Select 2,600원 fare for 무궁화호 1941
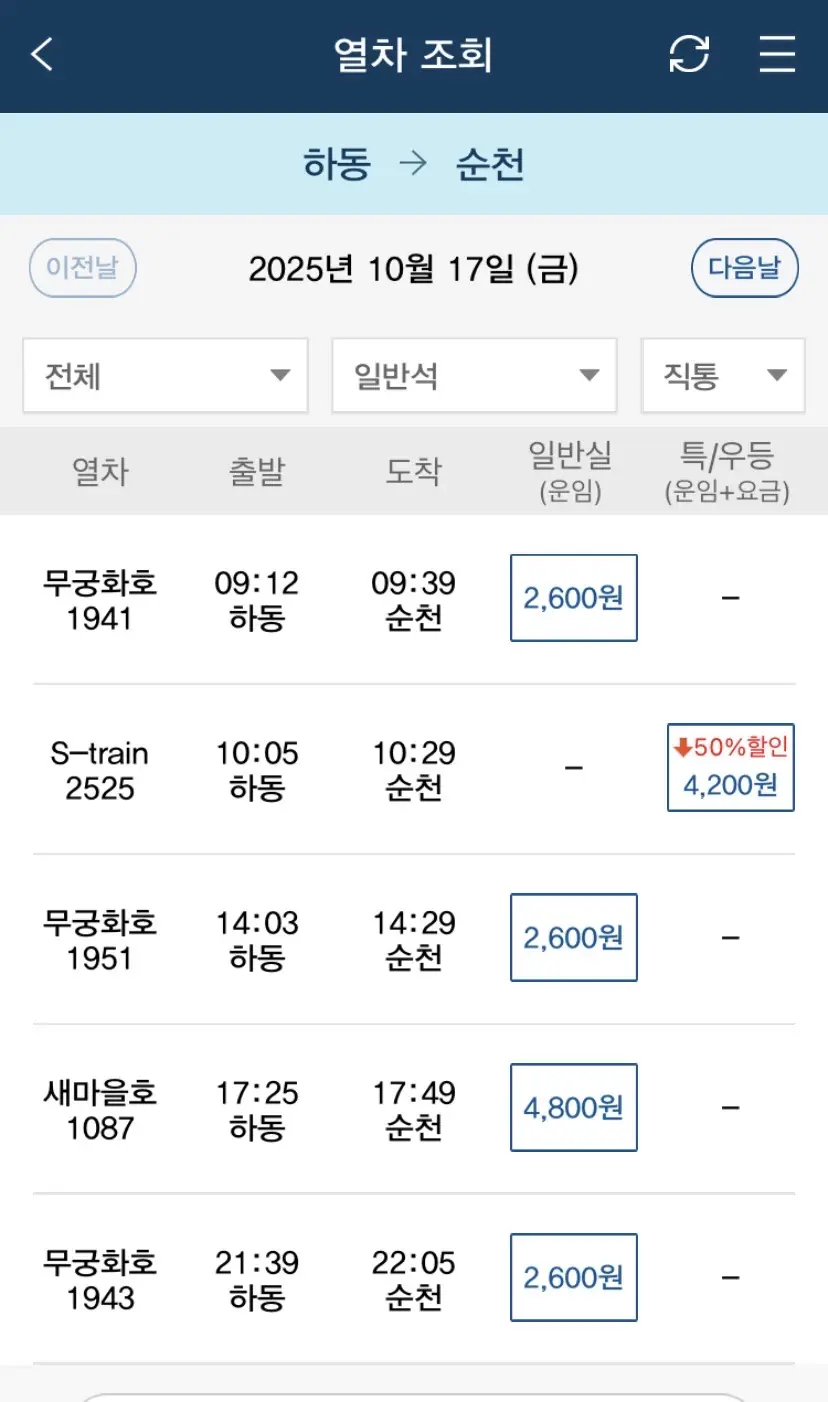Screen dimensions: 828x1402 tap(573, 598)
